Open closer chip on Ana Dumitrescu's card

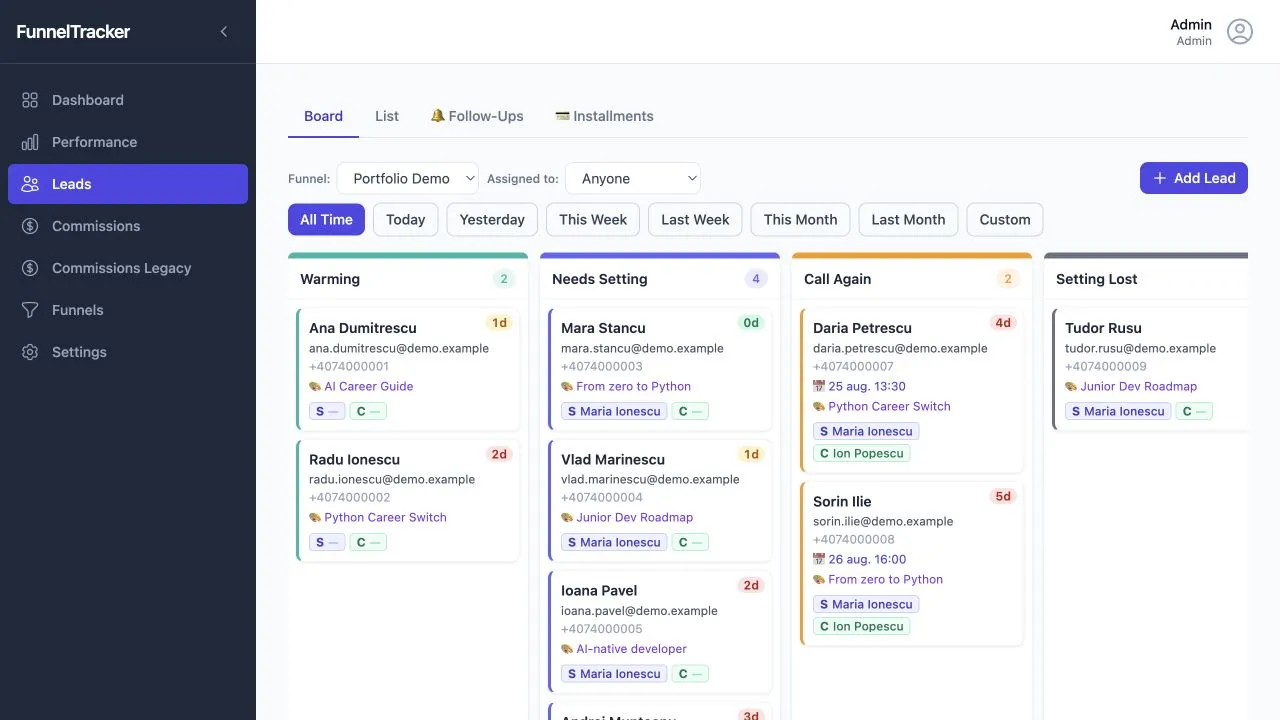368,411
